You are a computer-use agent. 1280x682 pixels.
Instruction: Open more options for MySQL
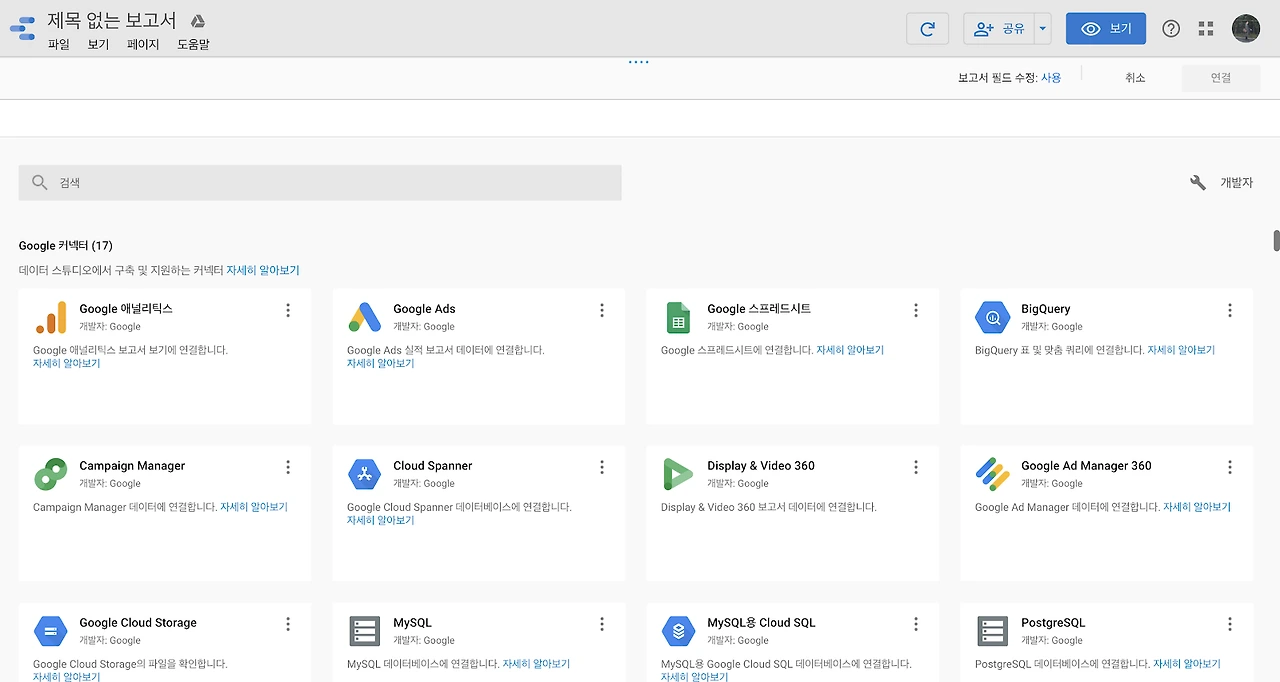pyautogui.click(x=602, y=624)
